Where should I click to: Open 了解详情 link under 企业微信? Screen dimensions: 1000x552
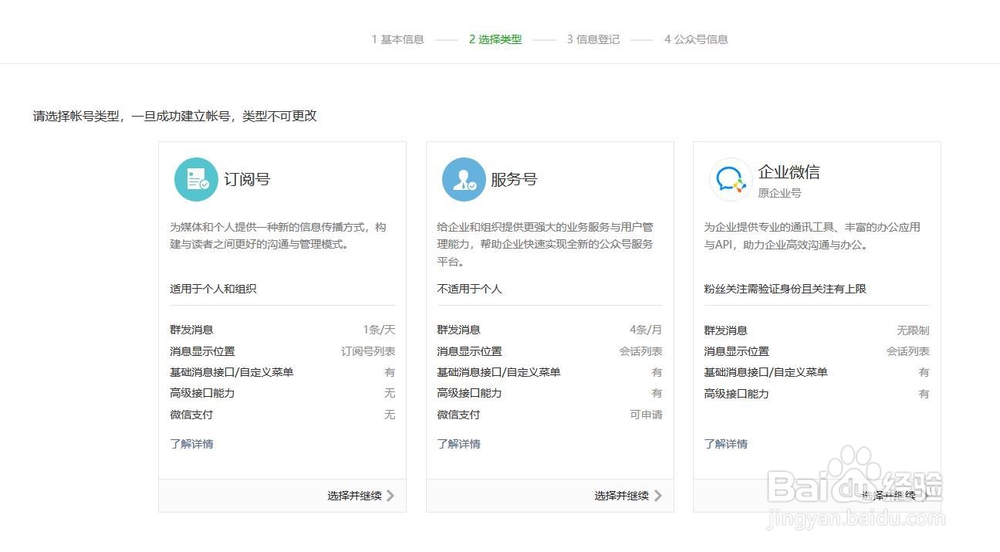click(725, 444)
